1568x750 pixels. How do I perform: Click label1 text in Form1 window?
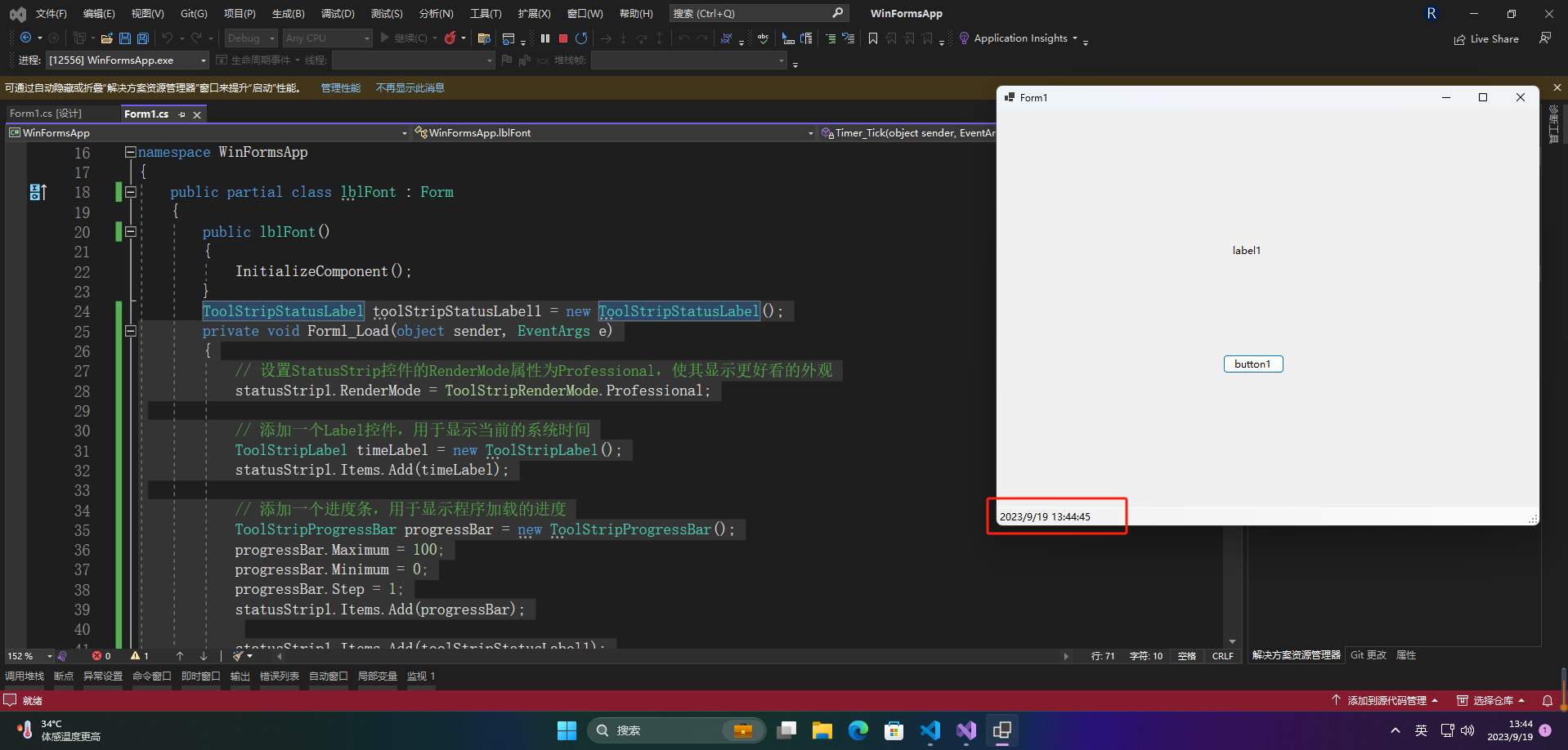(1247, 251)
